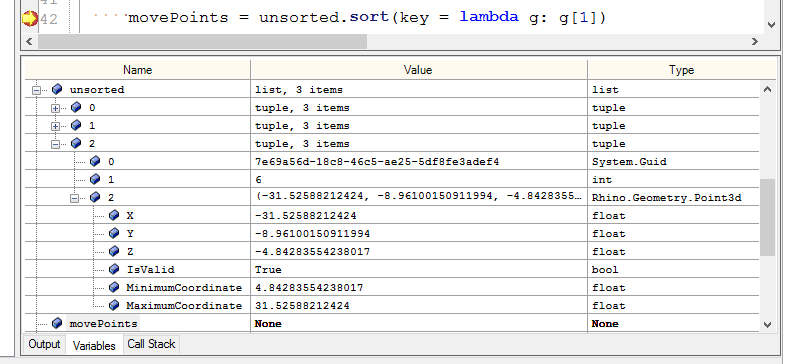785x364 pixels.
Task: Click the breakpoint marker on line 42
Action: [x=30, y=19]
